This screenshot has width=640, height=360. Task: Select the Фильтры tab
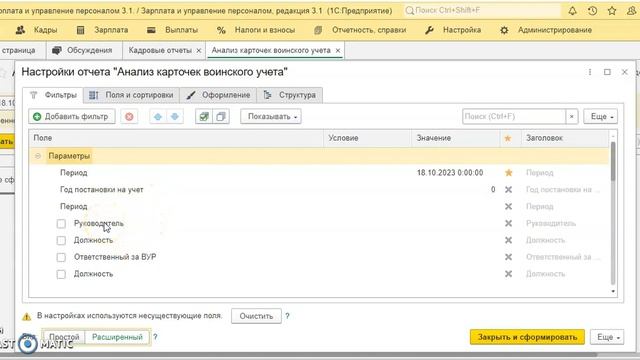53,95
